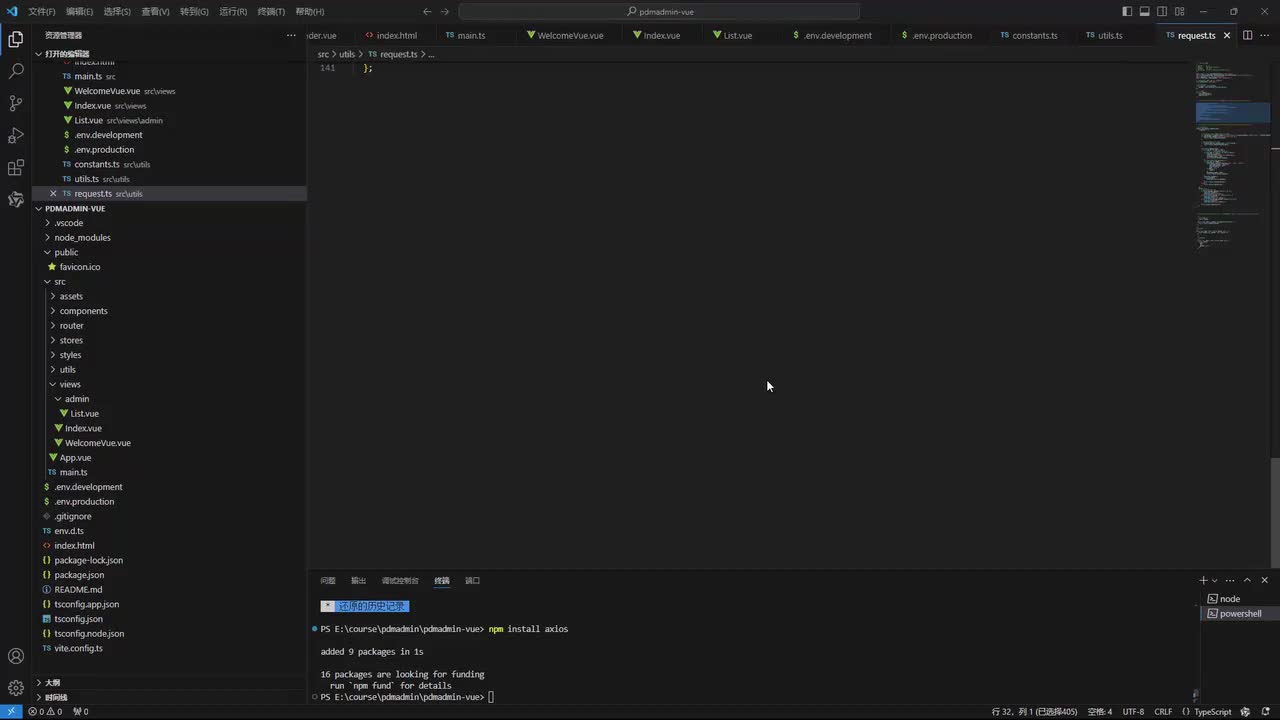Change UTF-8 encoding in status bar
This screenshot has width=1280, height=720.
(x=1133, y=712)
